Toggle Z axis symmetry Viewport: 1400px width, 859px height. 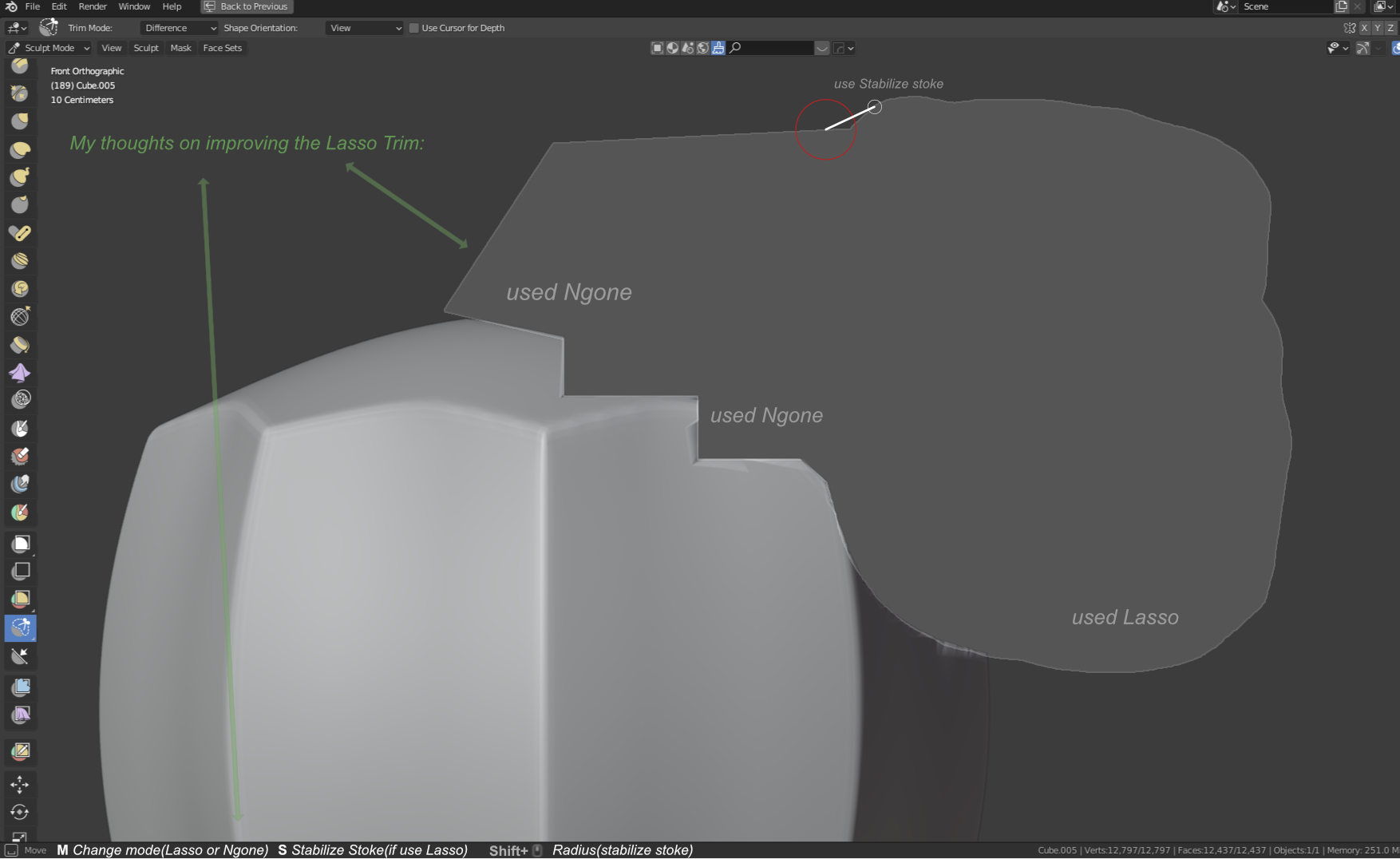coord(1390,28)
